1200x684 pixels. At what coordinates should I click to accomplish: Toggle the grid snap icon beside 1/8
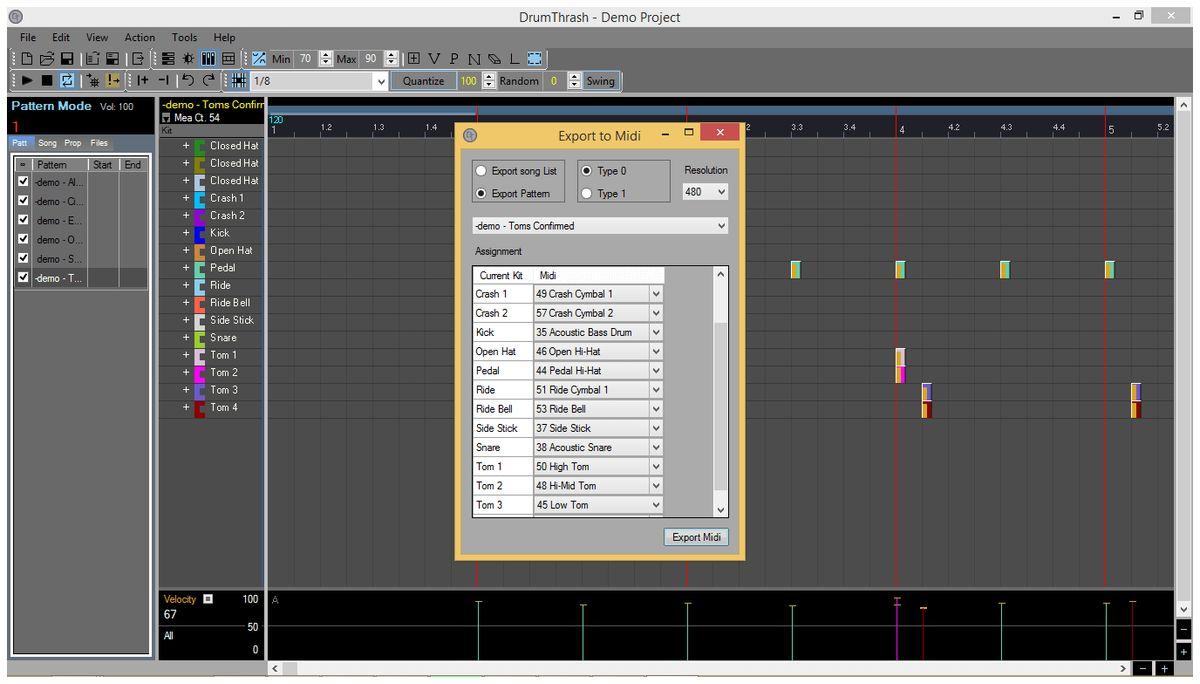[x=239, y=81]
